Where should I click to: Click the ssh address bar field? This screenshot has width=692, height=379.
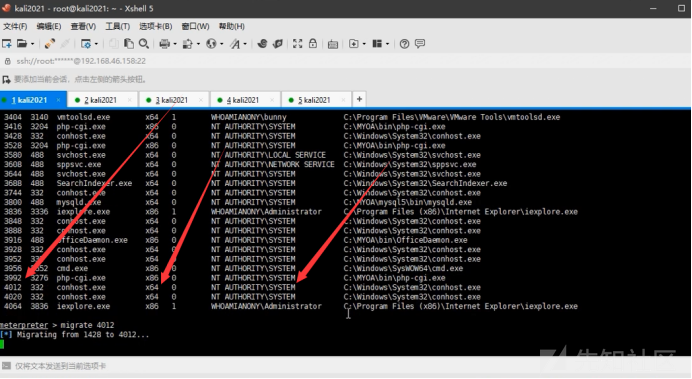pyautogui.click(x=346, y=61)
